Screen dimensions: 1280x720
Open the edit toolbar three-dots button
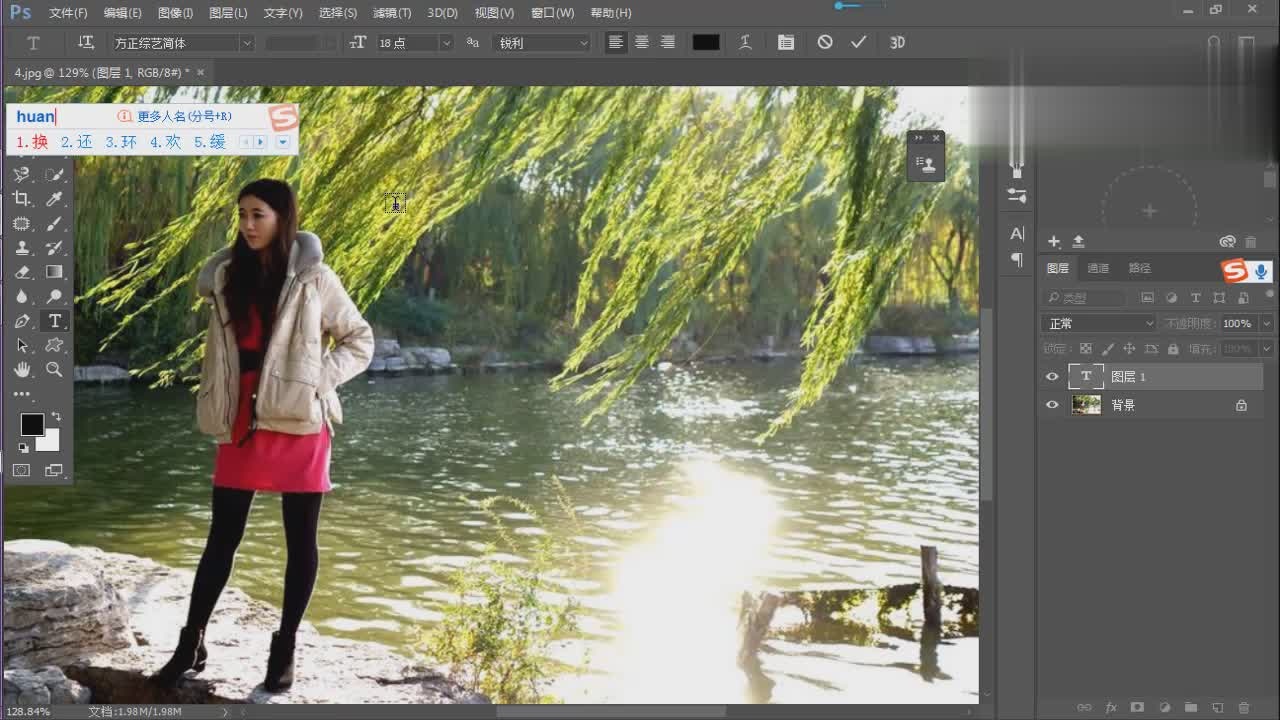coord(22,394)
